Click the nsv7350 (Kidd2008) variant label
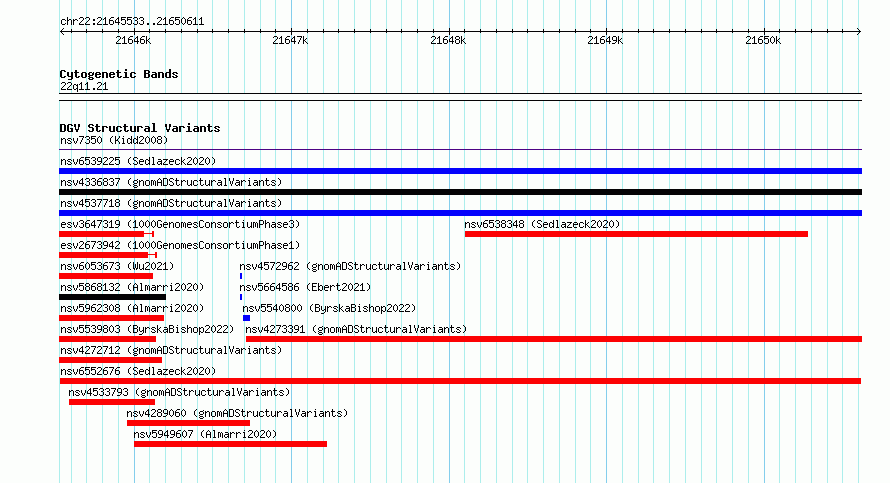This screenshot has width=890, height=483. point(114,140)
